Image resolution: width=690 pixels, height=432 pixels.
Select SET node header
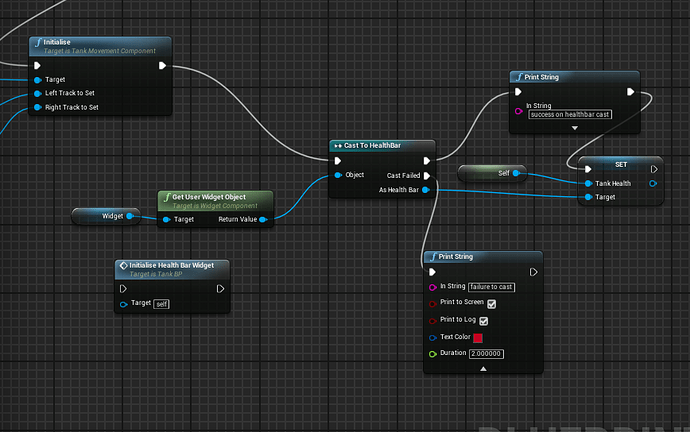click(x=621, y=164)
